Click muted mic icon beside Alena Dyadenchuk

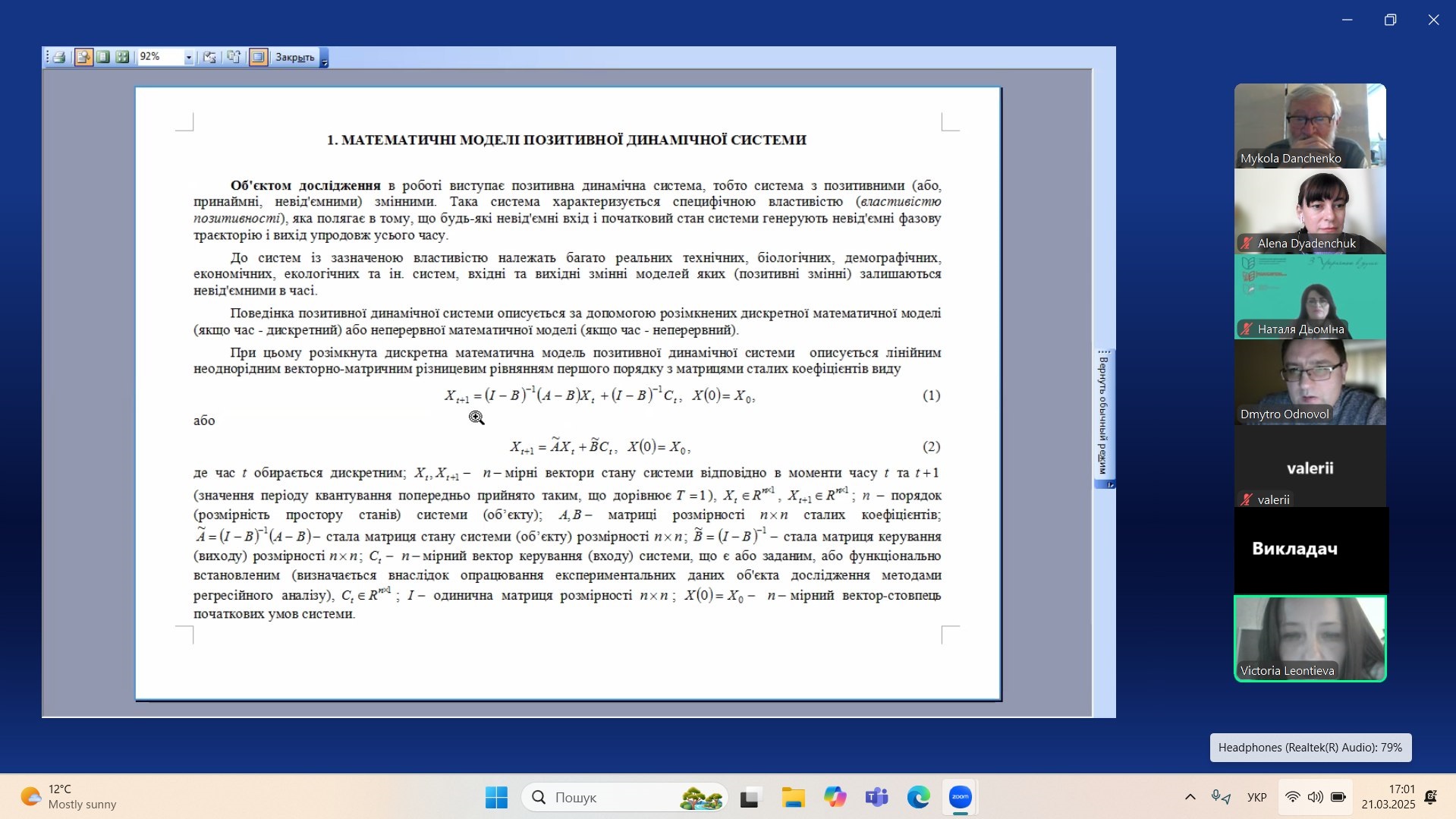pos(1247,244)
